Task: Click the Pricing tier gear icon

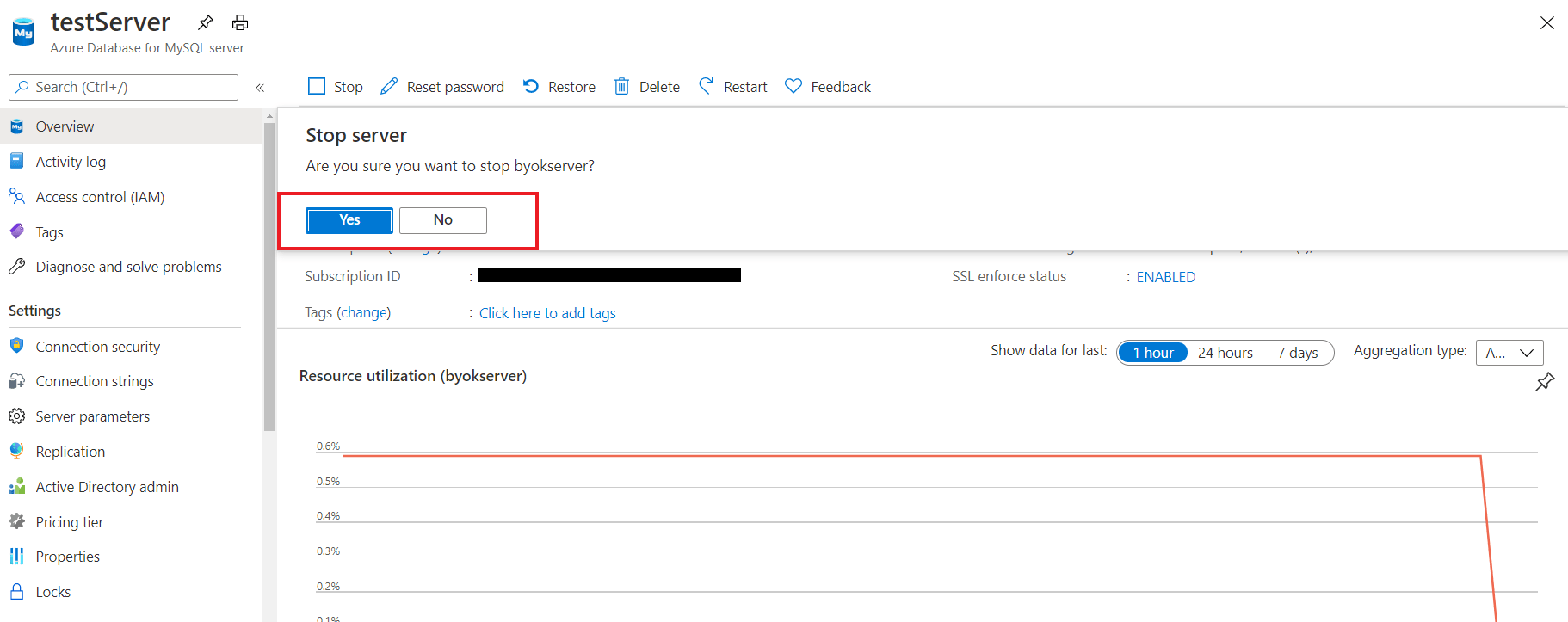Action: point(16,521)
